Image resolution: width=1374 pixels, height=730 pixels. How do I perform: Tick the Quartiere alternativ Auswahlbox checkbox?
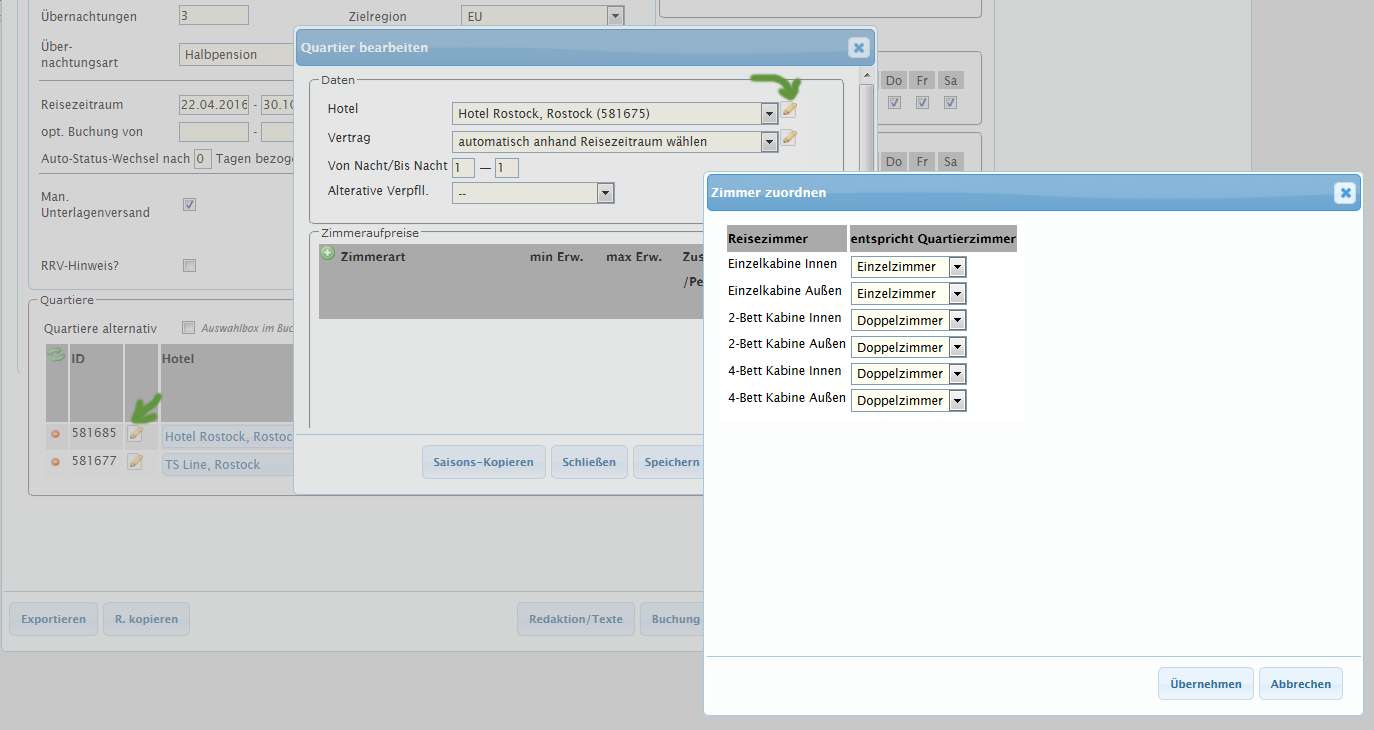tap(188, 327)
